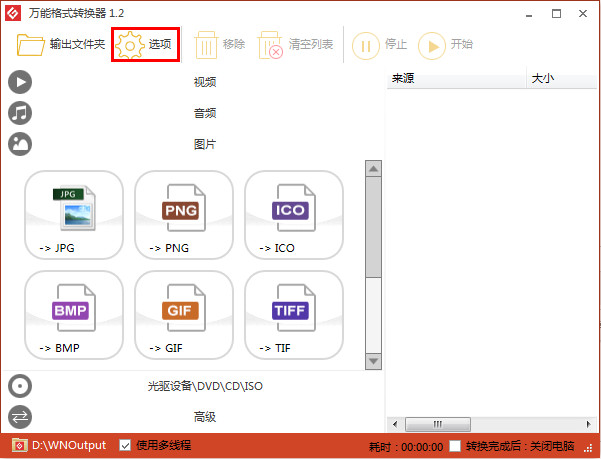Expand the 音频 audio category
This screenshot has width=601, height=459.
click(x=204, y=113)
